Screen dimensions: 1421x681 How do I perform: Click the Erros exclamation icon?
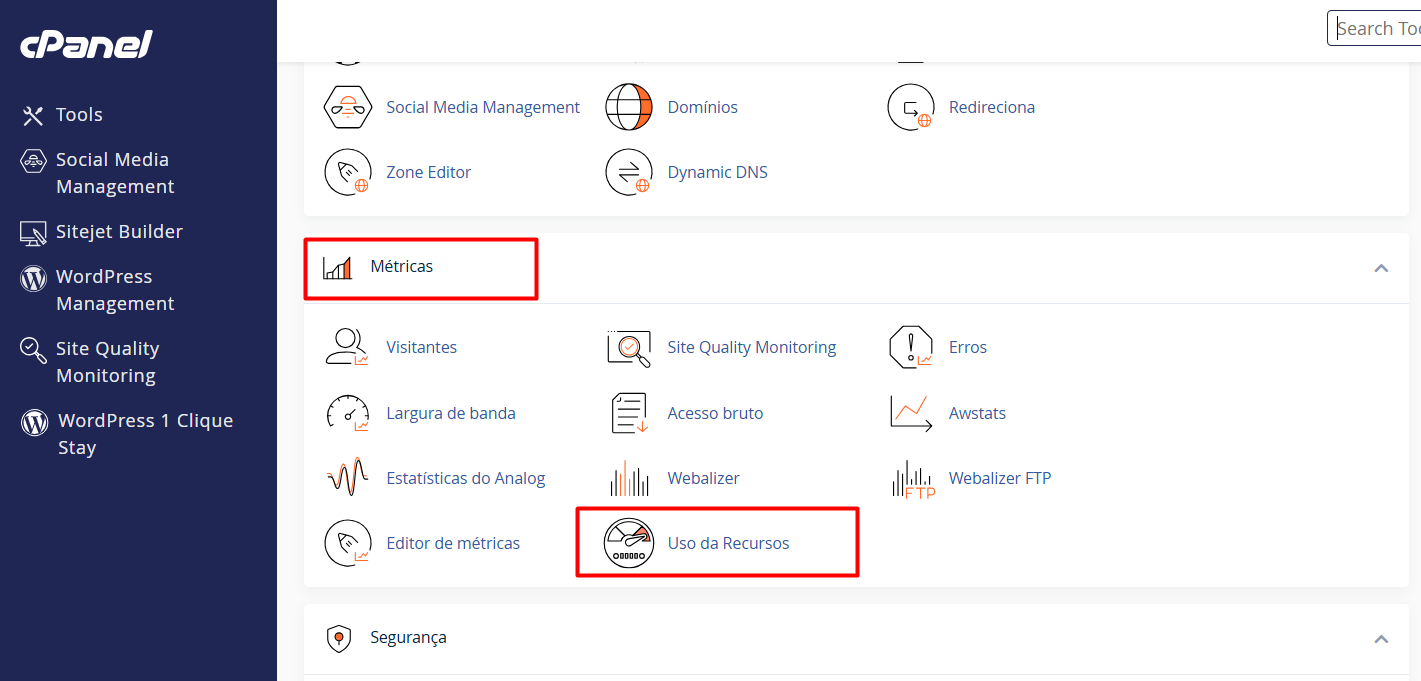(911, 347)
